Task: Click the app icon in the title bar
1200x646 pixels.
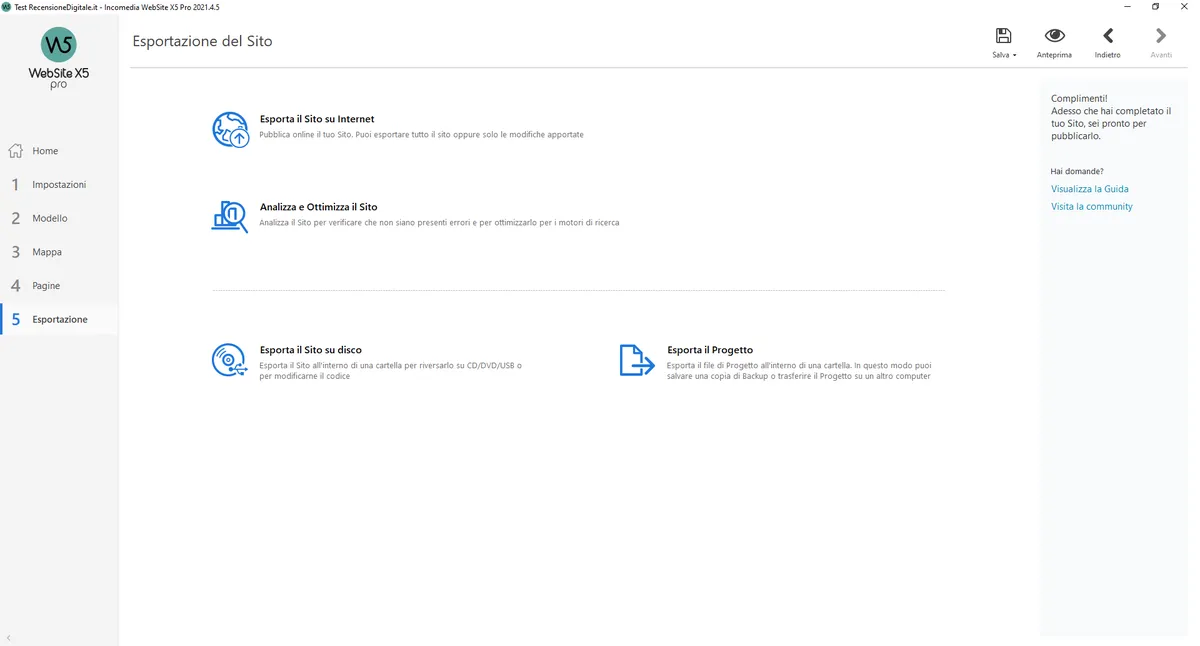Action: tap(7, 7)
